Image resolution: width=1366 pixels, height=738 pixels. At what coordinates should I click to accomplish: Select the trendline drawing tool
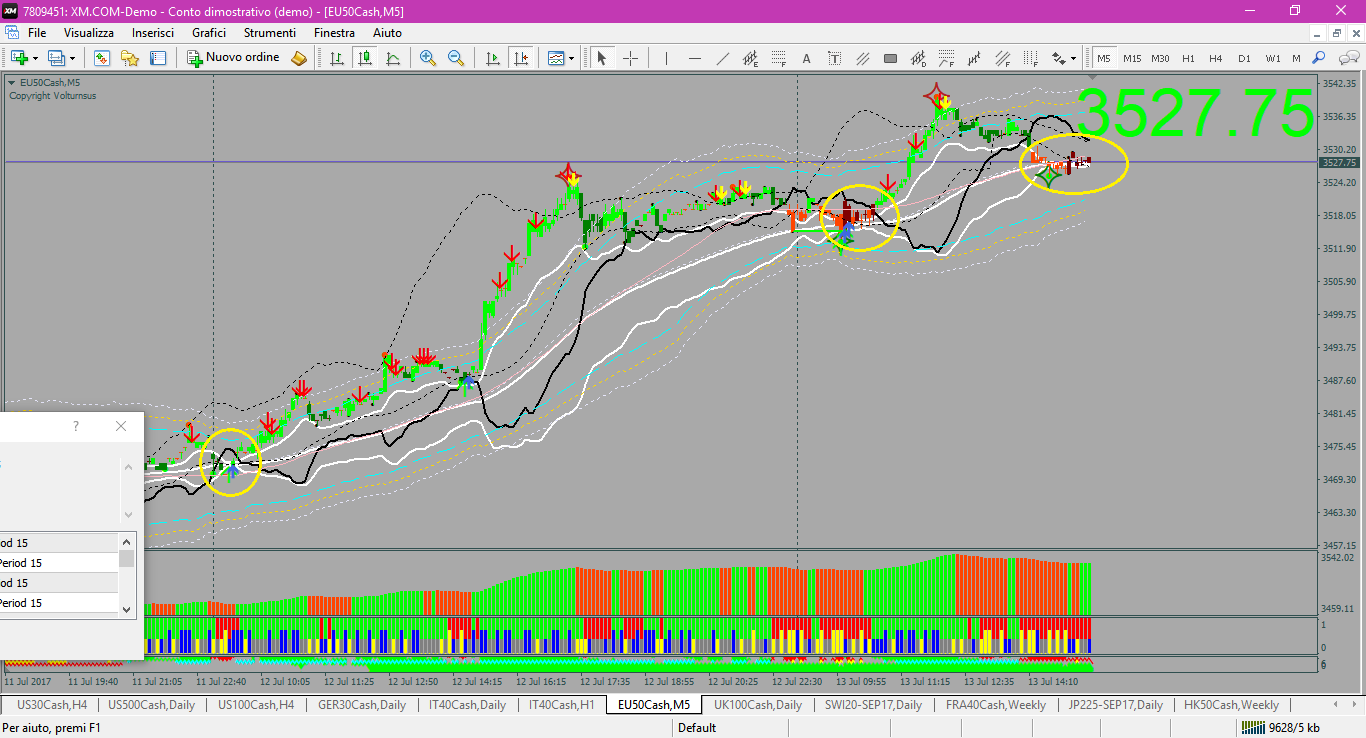point(723,58)
